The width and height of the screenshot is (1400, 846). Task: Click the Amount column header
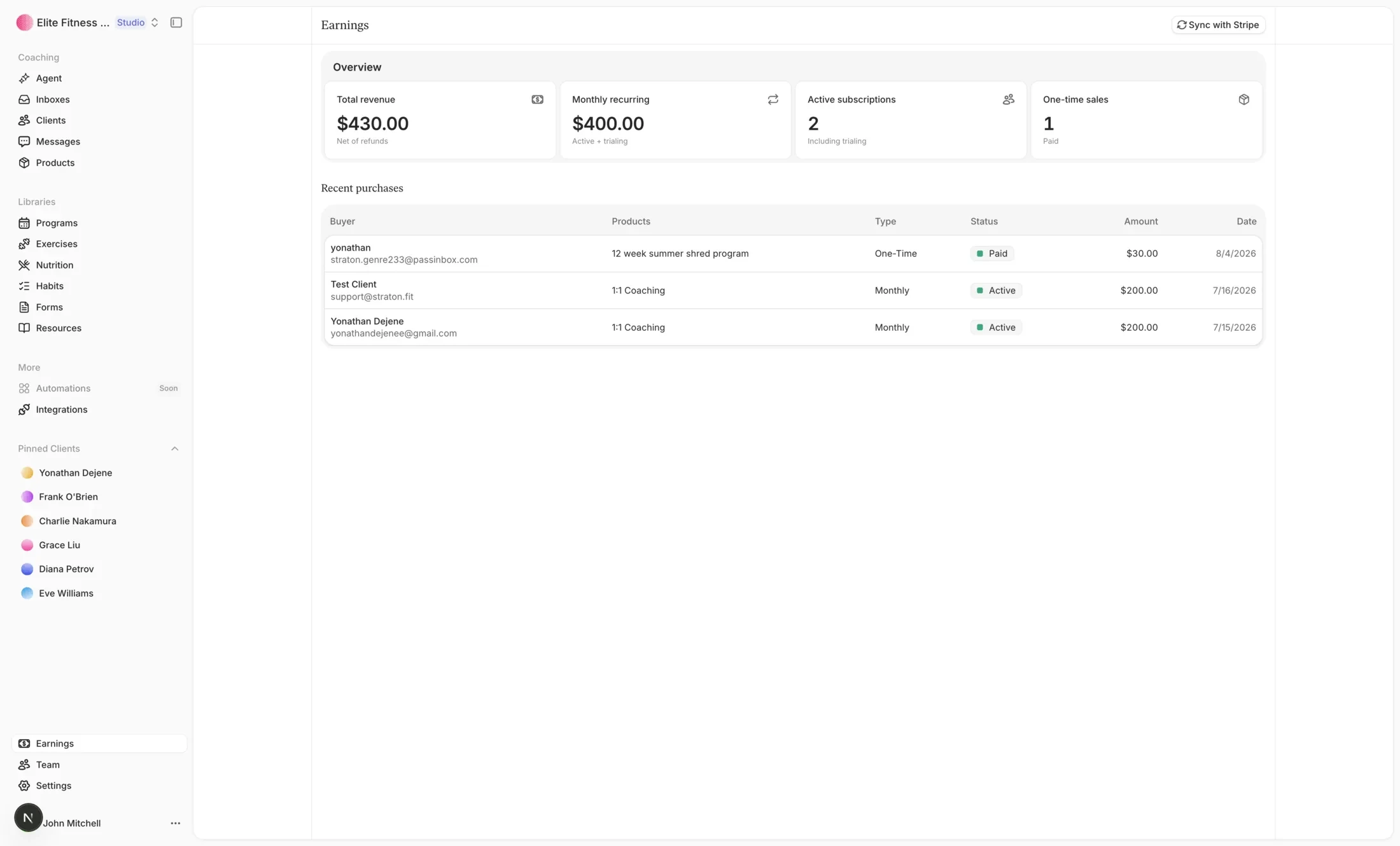1140,221
